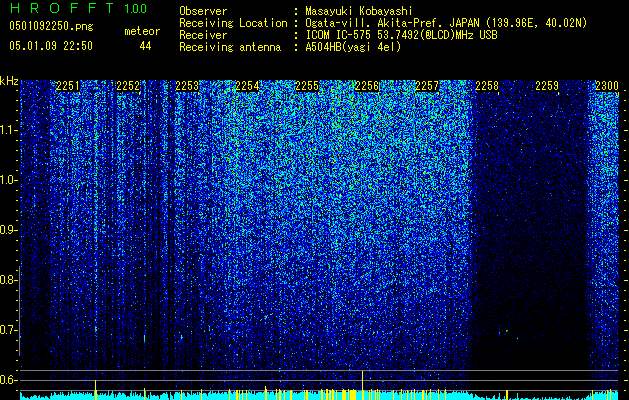Image resolution: width=629 pixels, height=400 pixels.
Task: Click the 2256 time marker
Action: click(367, 86)
